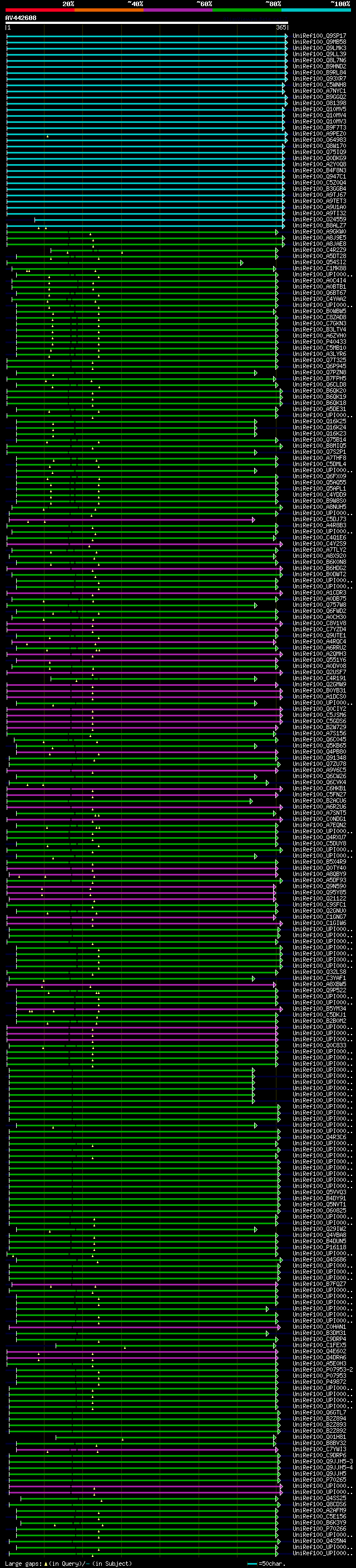Click the purple ~60% identity legend segment
Image resolution: width=356 pixels, height=1568 pixels.
pos(179,10)
